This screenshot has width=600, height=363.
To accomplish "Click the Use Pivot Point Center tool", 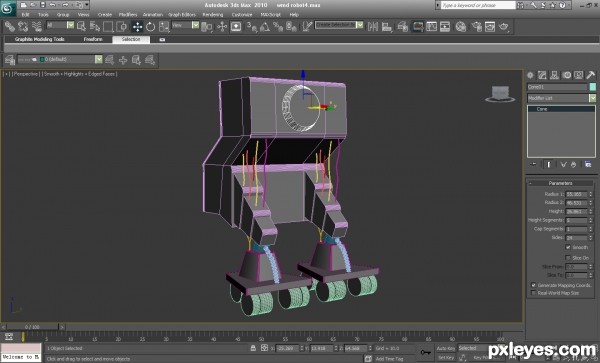I will click(207, 26).
